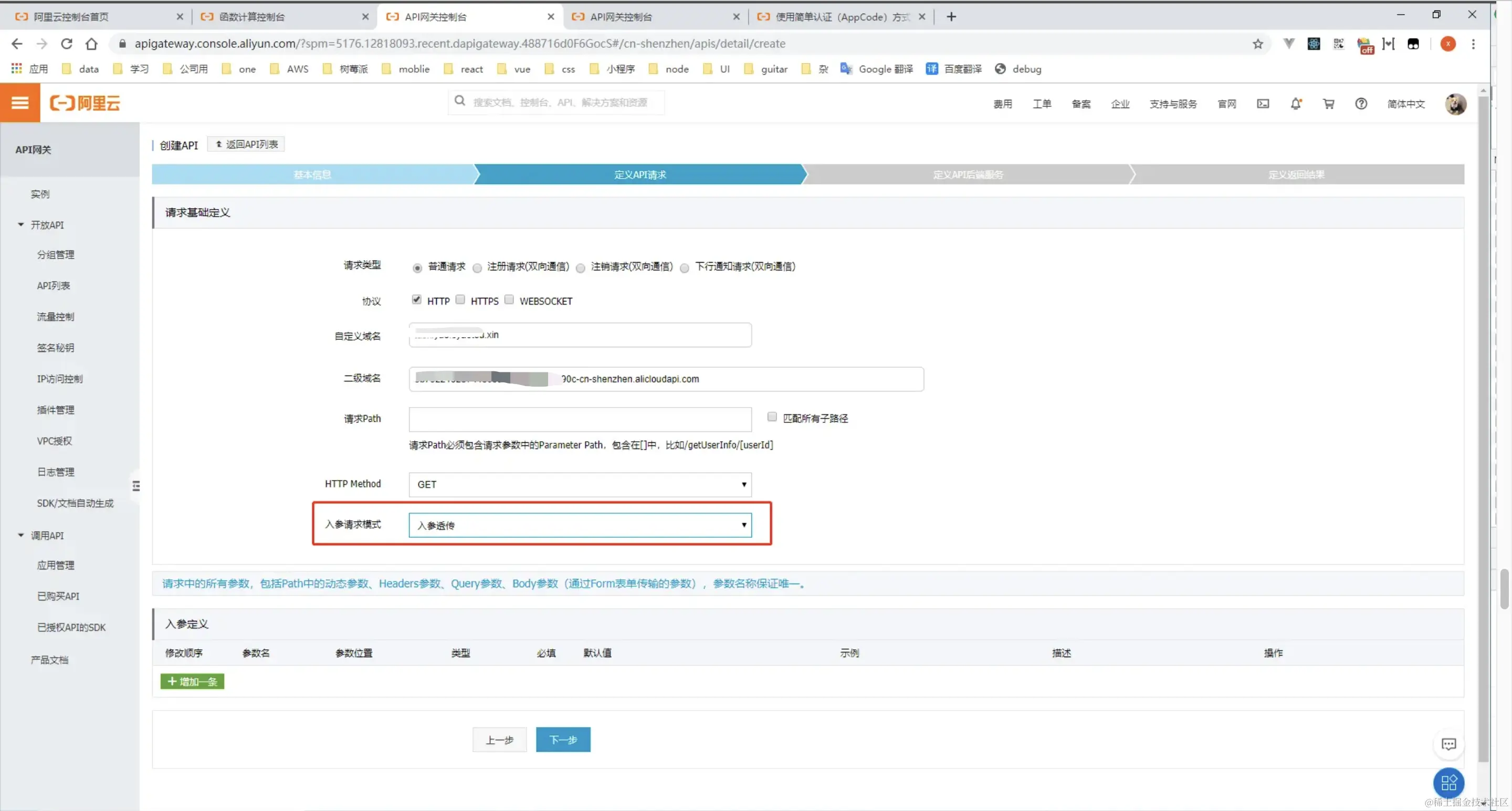Open the 入参请求模式 dropdown
1512x811 pixels.
[580, 525]
